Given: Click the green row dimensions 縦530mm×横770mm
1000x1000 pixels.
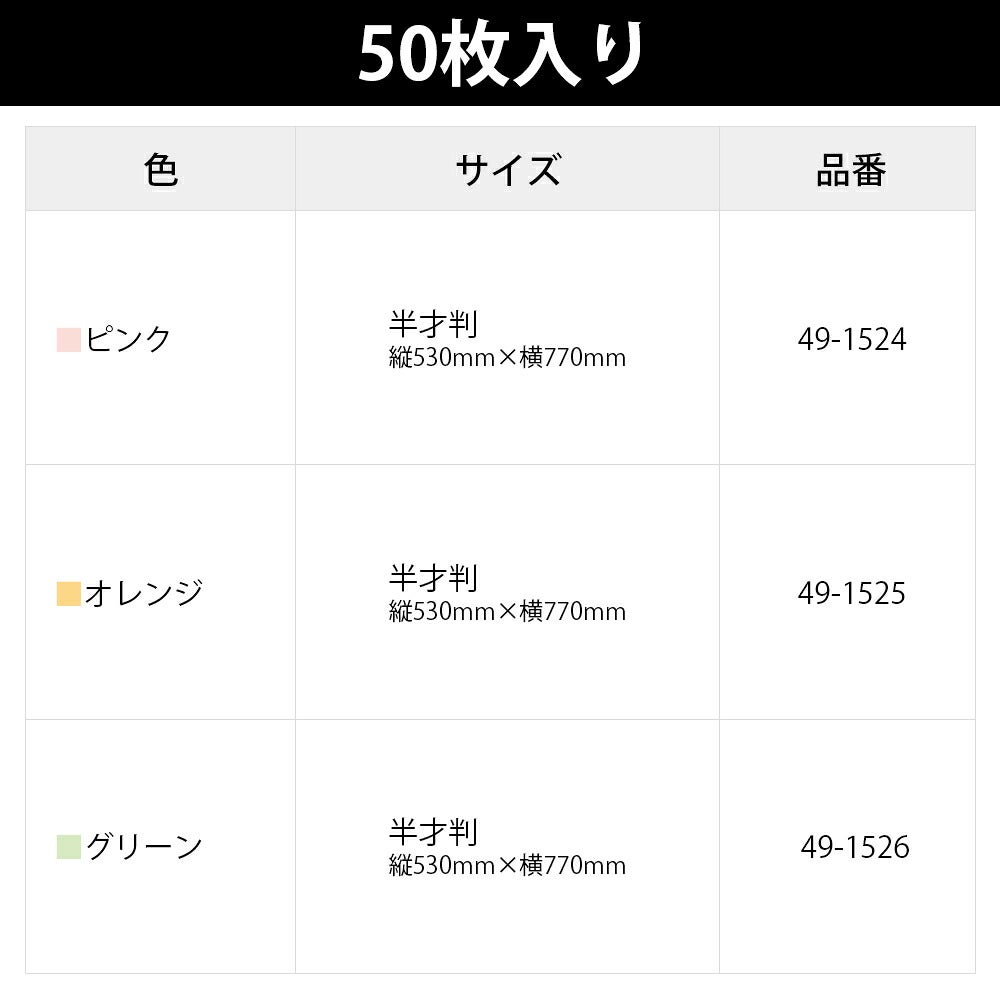Looking at the screenshot, I should pos(508,865).
